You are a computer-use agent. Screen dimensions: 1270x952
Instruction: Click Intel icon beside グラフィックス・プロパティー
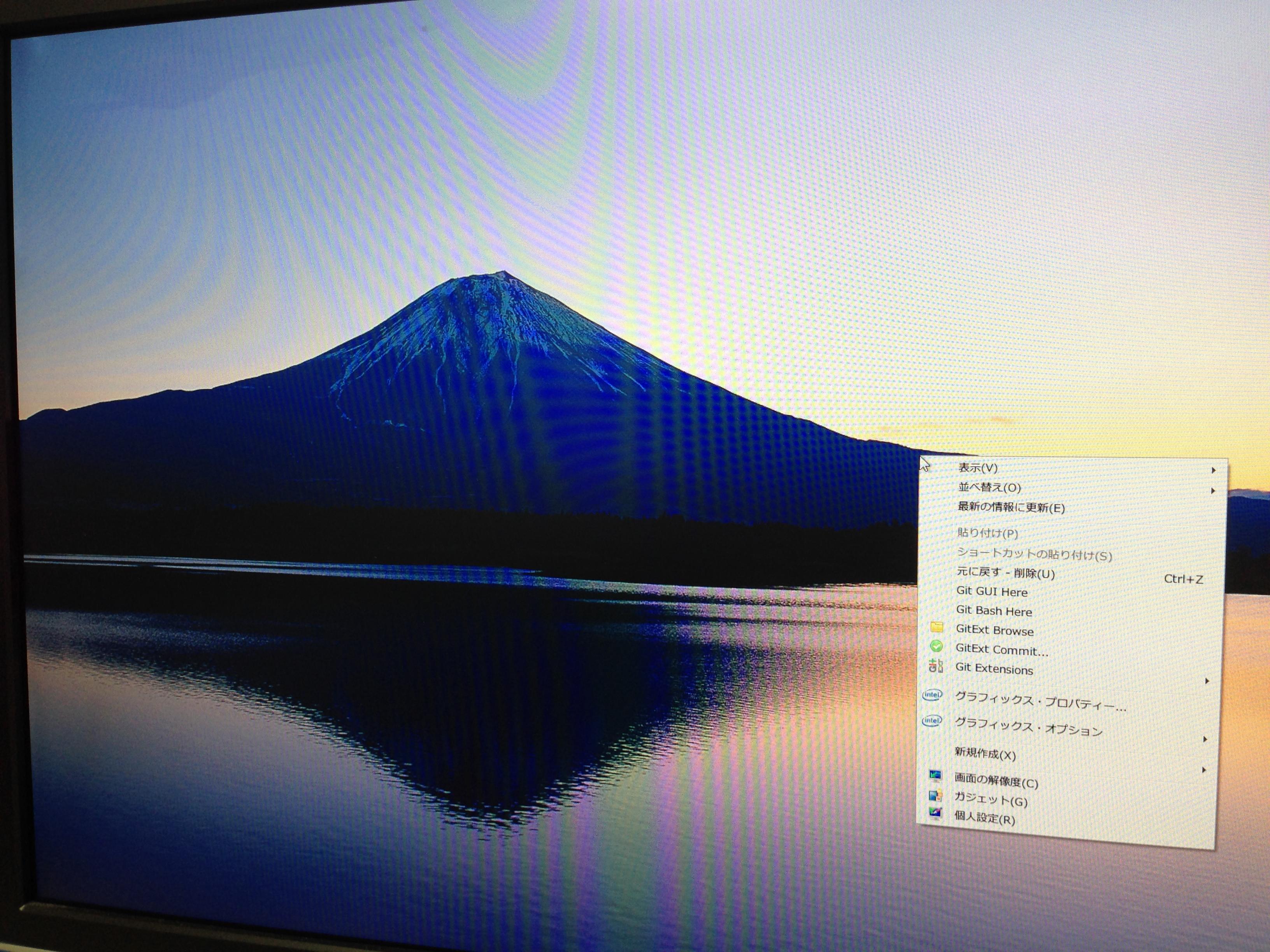pos(932,695)
